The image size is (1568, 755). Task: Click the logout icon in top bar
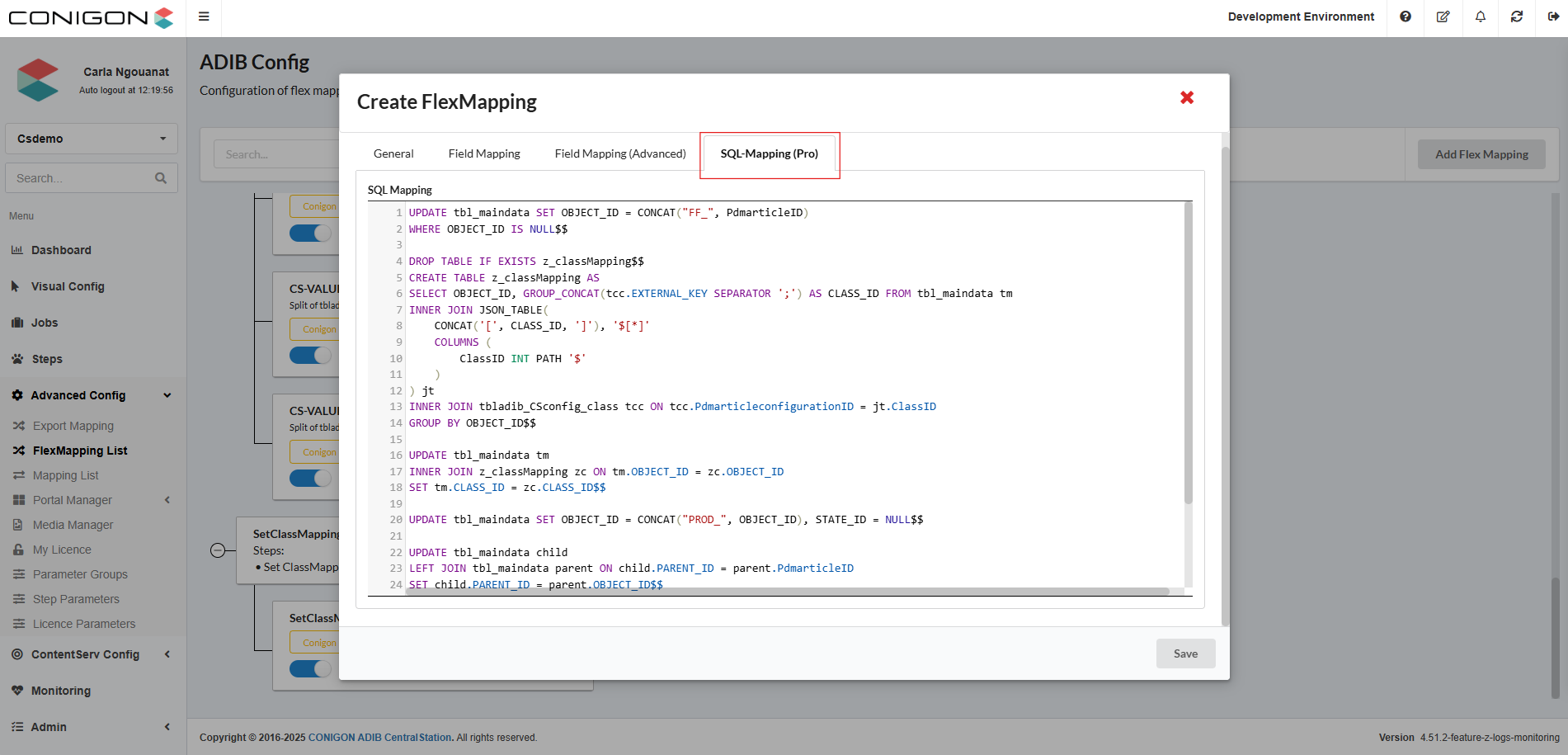(x=1553, y=17)
